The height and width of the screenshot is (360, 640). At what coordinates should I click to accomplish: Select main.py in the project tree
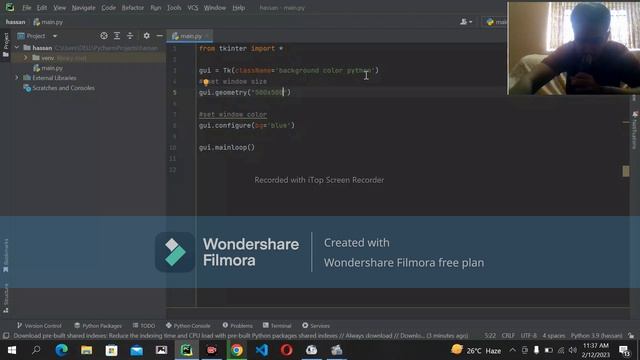[x=52, y=68]
